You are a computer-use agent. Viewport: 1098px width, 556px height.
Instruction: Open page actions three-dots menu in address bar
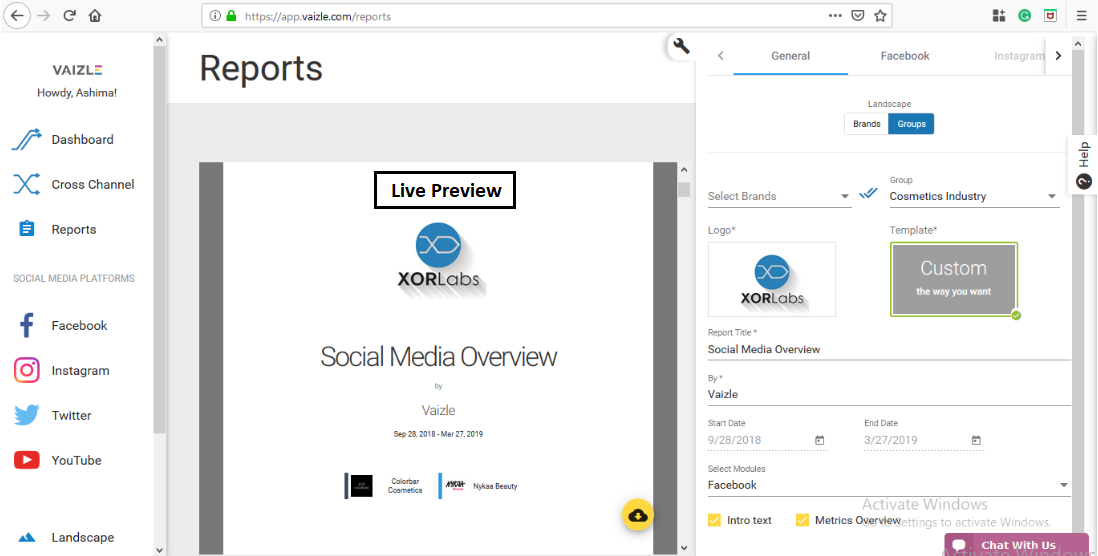(x=835, y=15)
